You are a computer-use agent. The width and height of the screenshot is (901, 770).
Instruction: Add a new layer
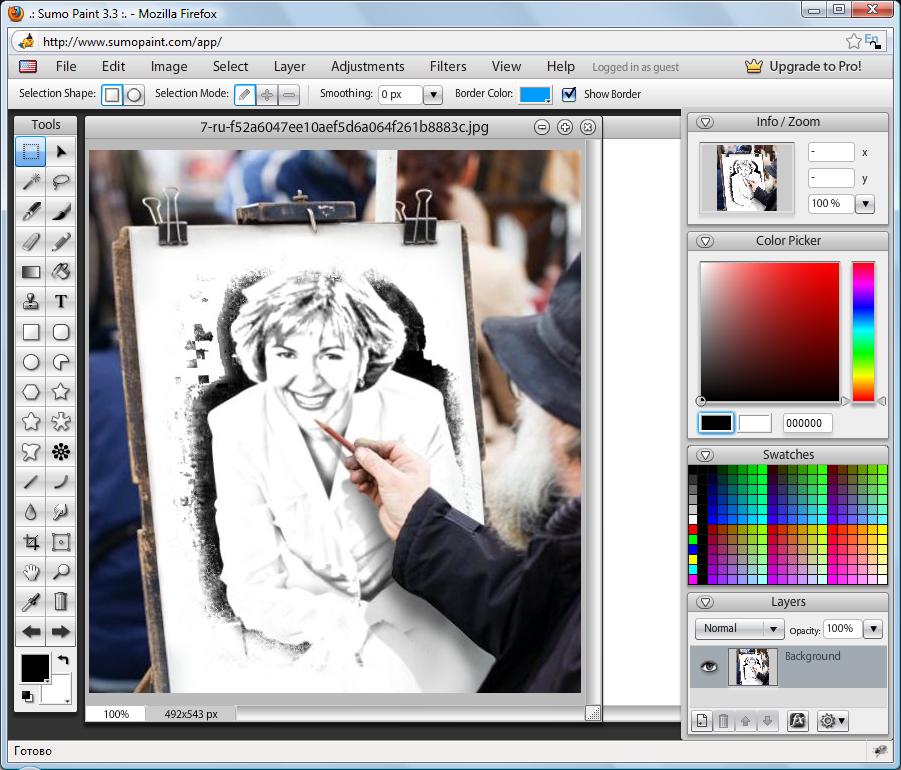click(x=702, y=721)
